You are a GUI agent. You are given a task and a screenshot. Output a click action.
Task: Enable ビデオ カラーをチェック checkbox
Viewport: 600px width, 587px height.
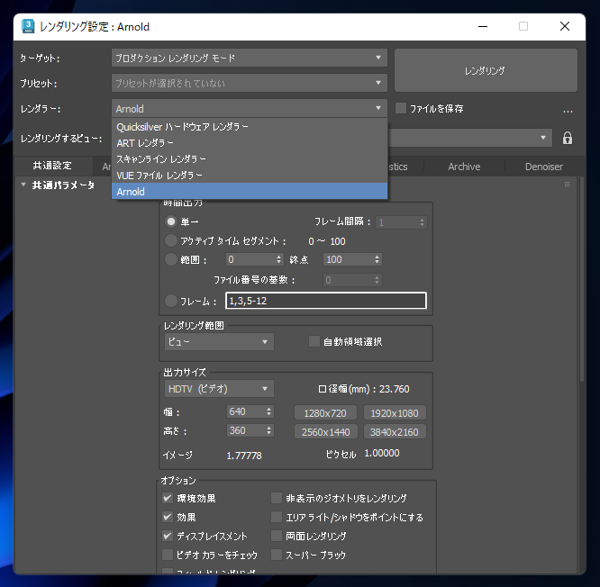[167, 554]
